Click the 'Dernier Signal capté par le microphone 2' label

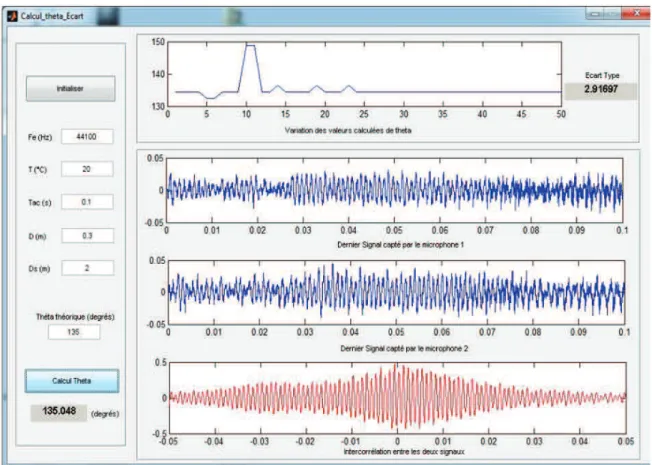click(404, 348)
